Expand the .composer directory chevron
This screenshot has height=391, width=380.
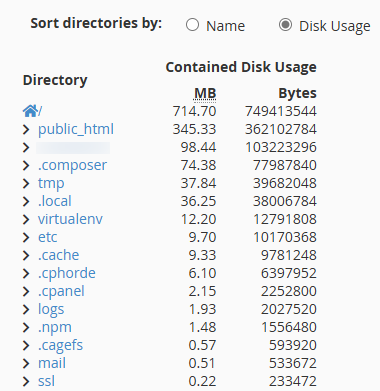pos(26,165)
